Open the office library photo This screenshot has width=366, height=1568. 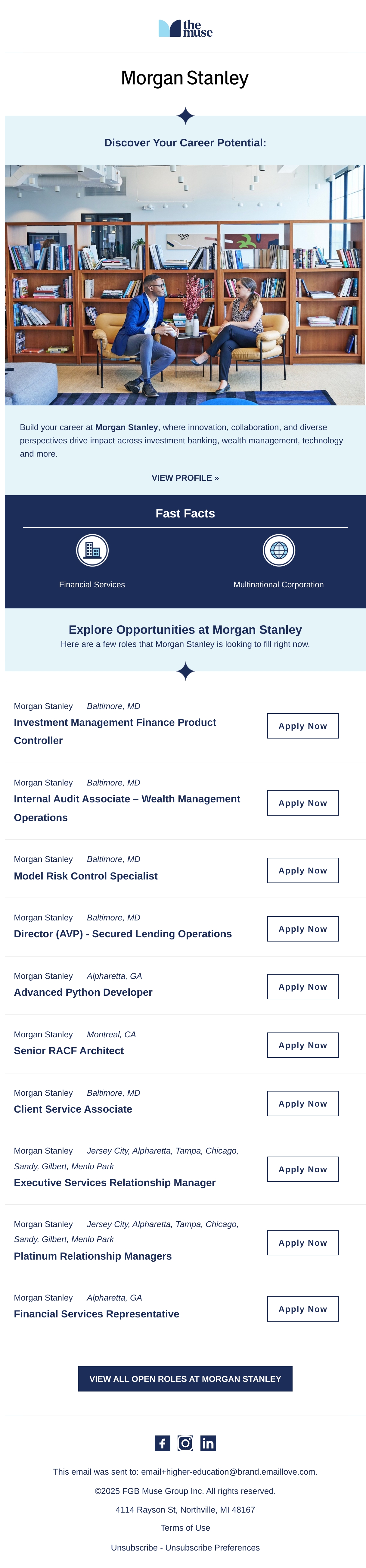coord(185,285)
